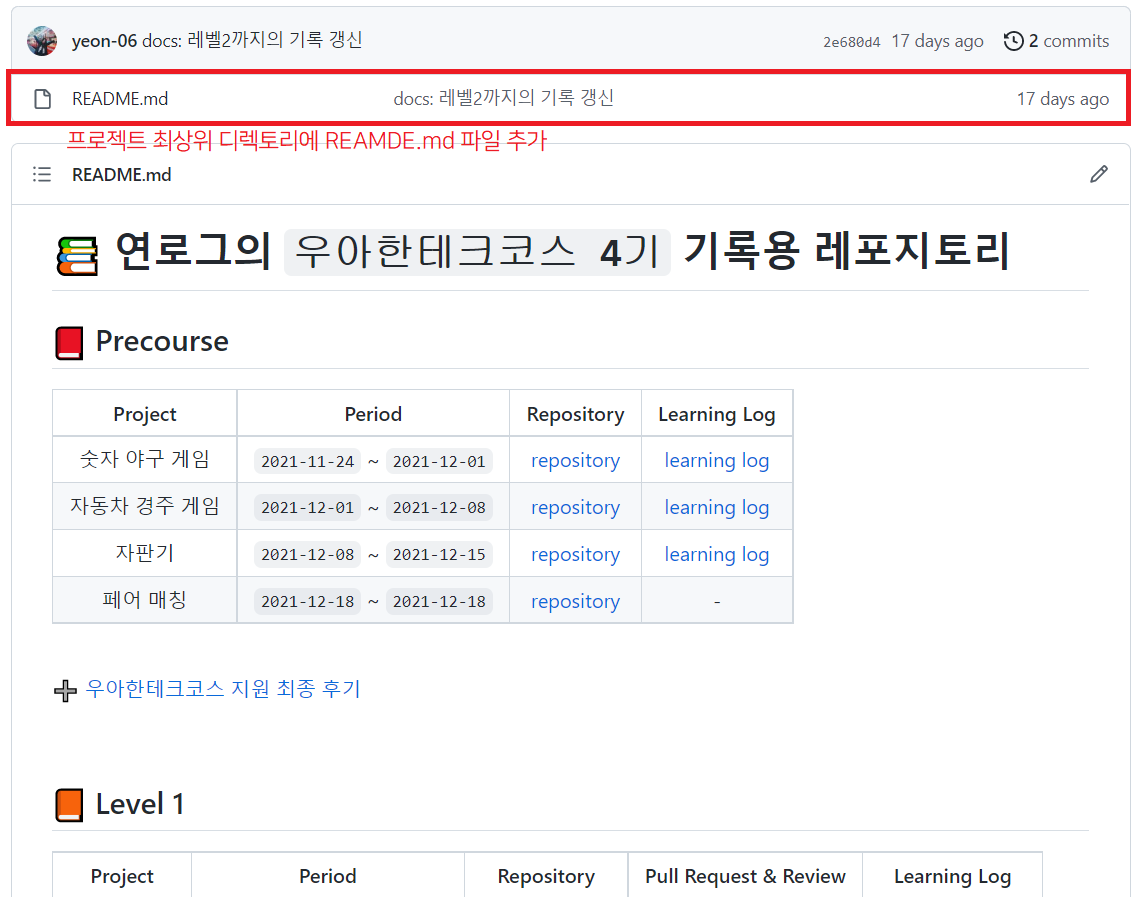
Task: Click the 2021-12-18 start date for 페어 매칭
Action: coord(308,602)
